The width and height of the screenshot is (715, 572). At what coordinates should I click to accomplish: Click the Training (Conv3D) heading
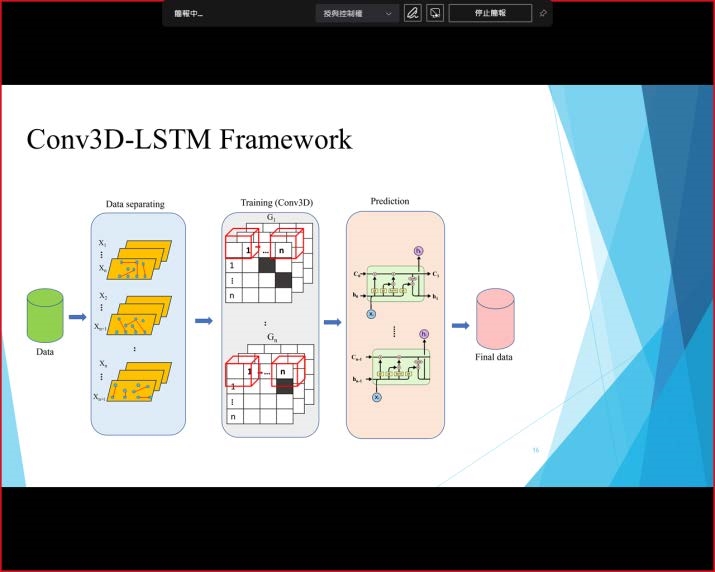(x=277, y=203)
